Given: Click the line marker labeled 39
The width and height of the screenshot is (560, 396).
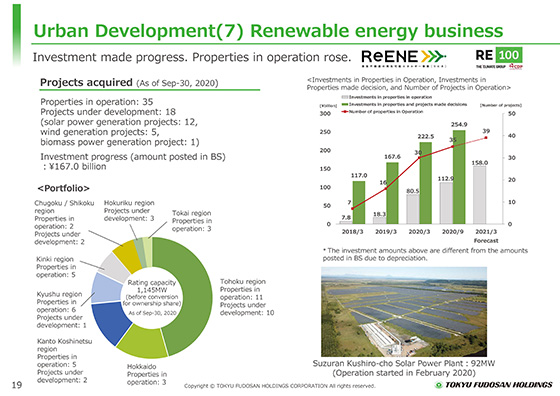Looking at the screenshot, I should coord(486,137).
